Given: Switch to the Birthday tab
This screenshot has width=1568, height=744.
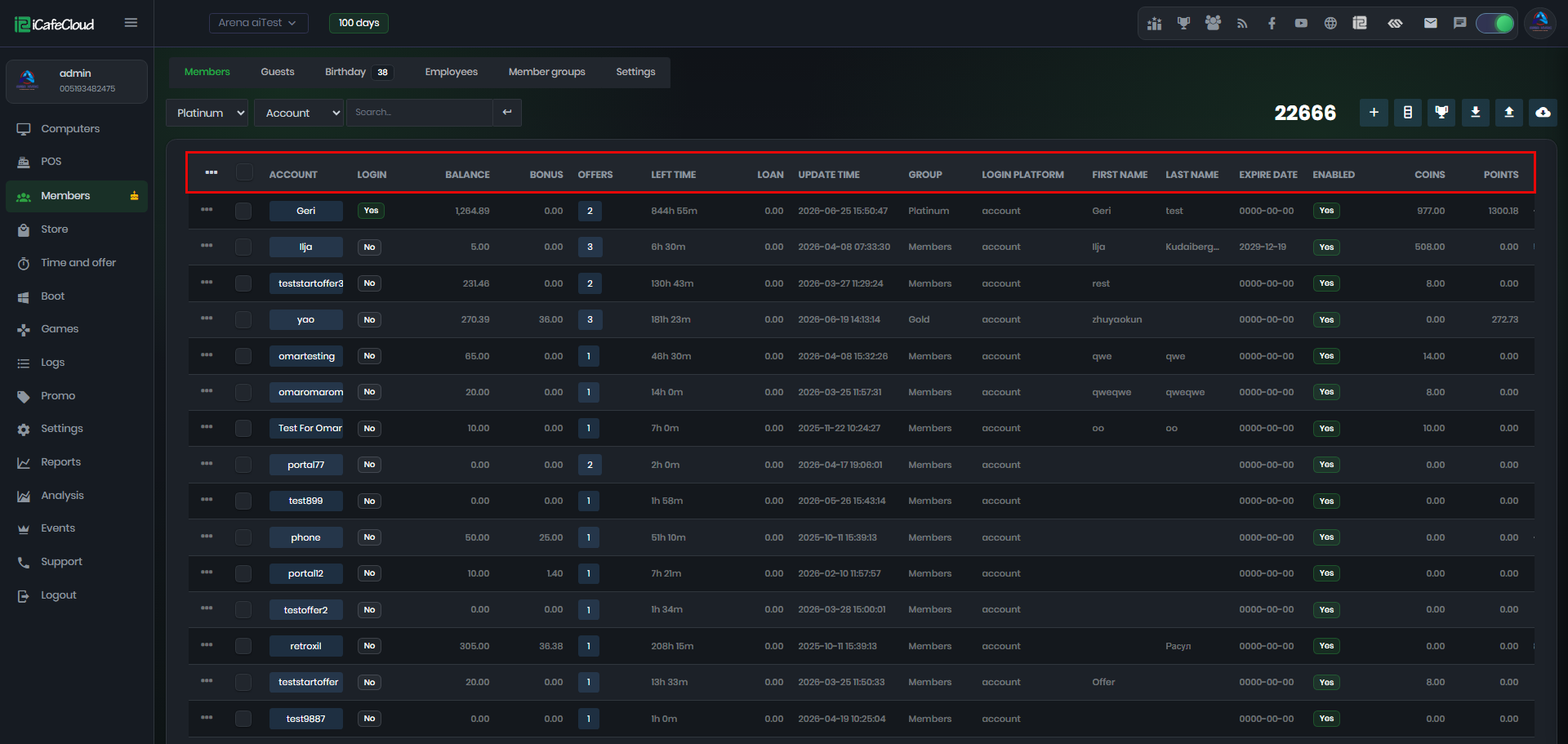Looking at the screenshot, I should (359, 72).
